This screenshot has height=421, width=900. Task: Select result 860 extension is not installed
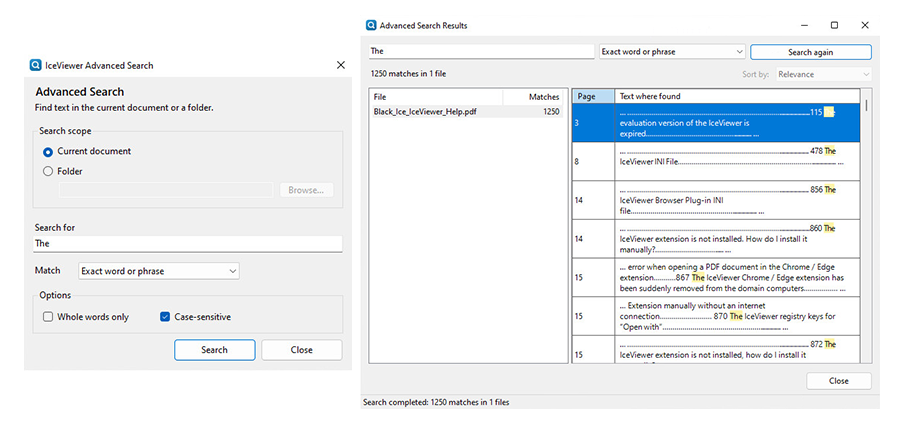716,238
